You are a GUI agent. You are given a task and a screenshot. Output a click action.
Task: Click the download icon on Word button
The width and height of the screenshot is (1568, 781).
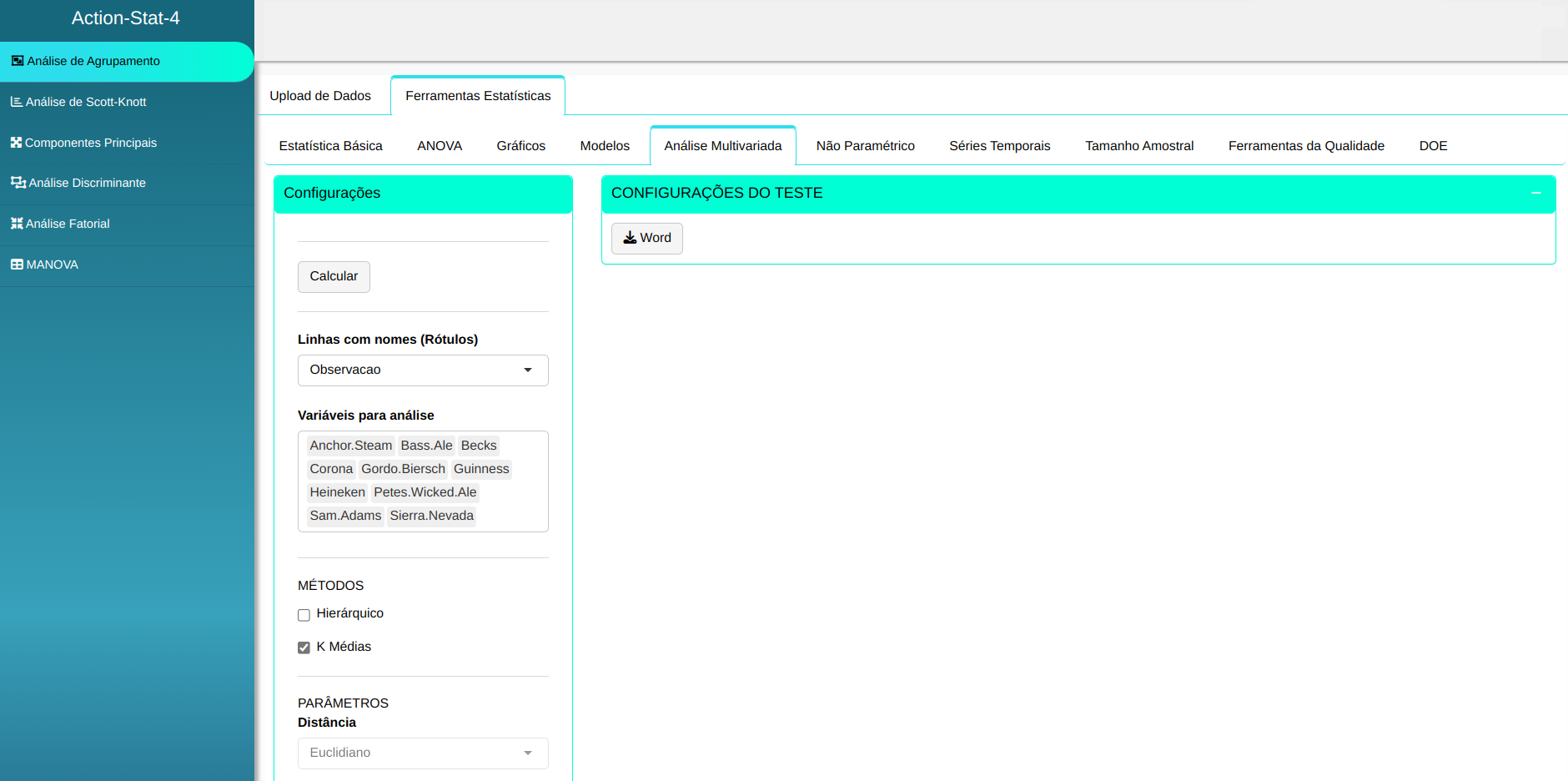tap(630, 238)
